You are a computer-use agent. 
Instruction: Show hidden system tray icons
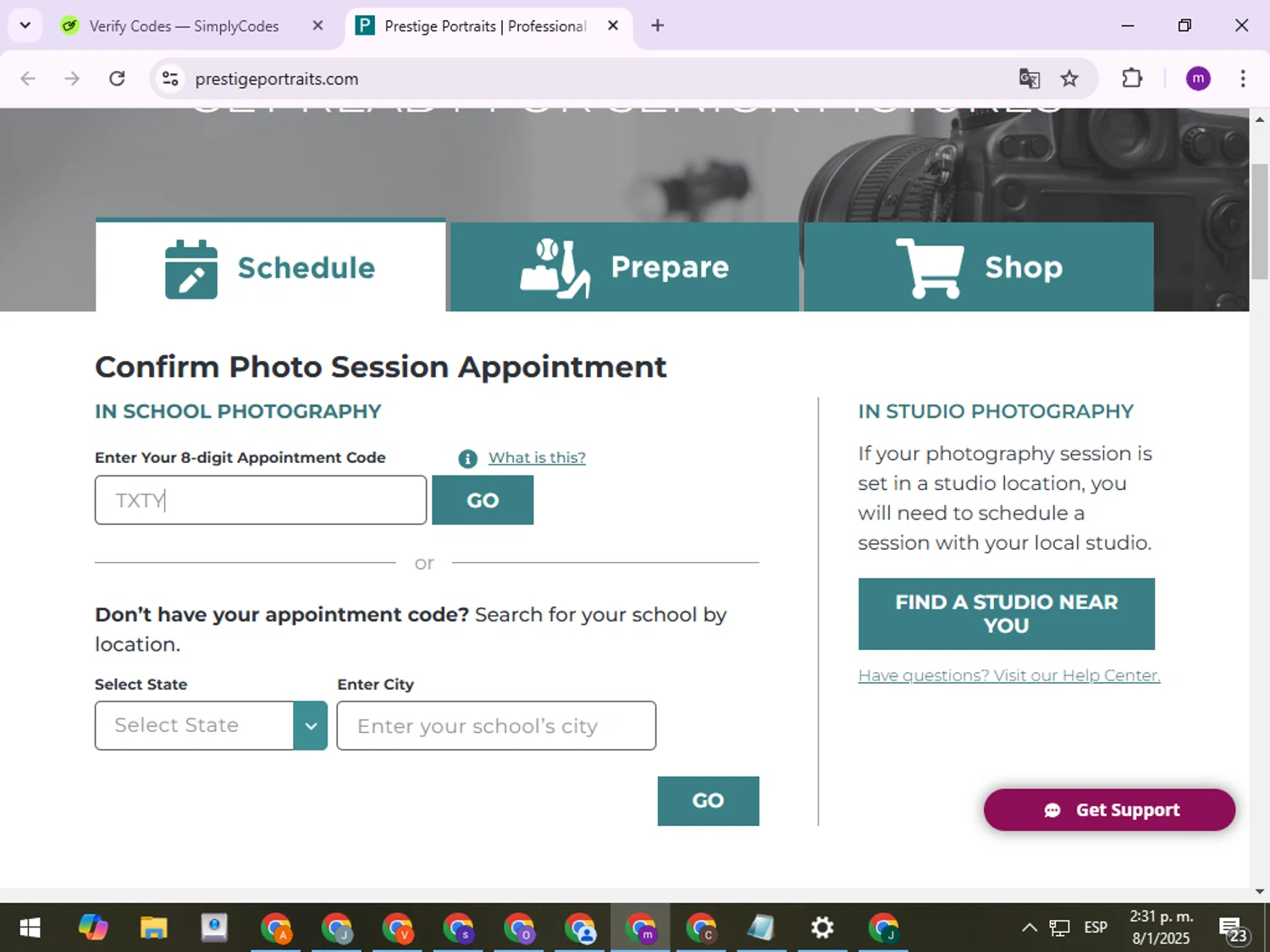pos(1029,927)
